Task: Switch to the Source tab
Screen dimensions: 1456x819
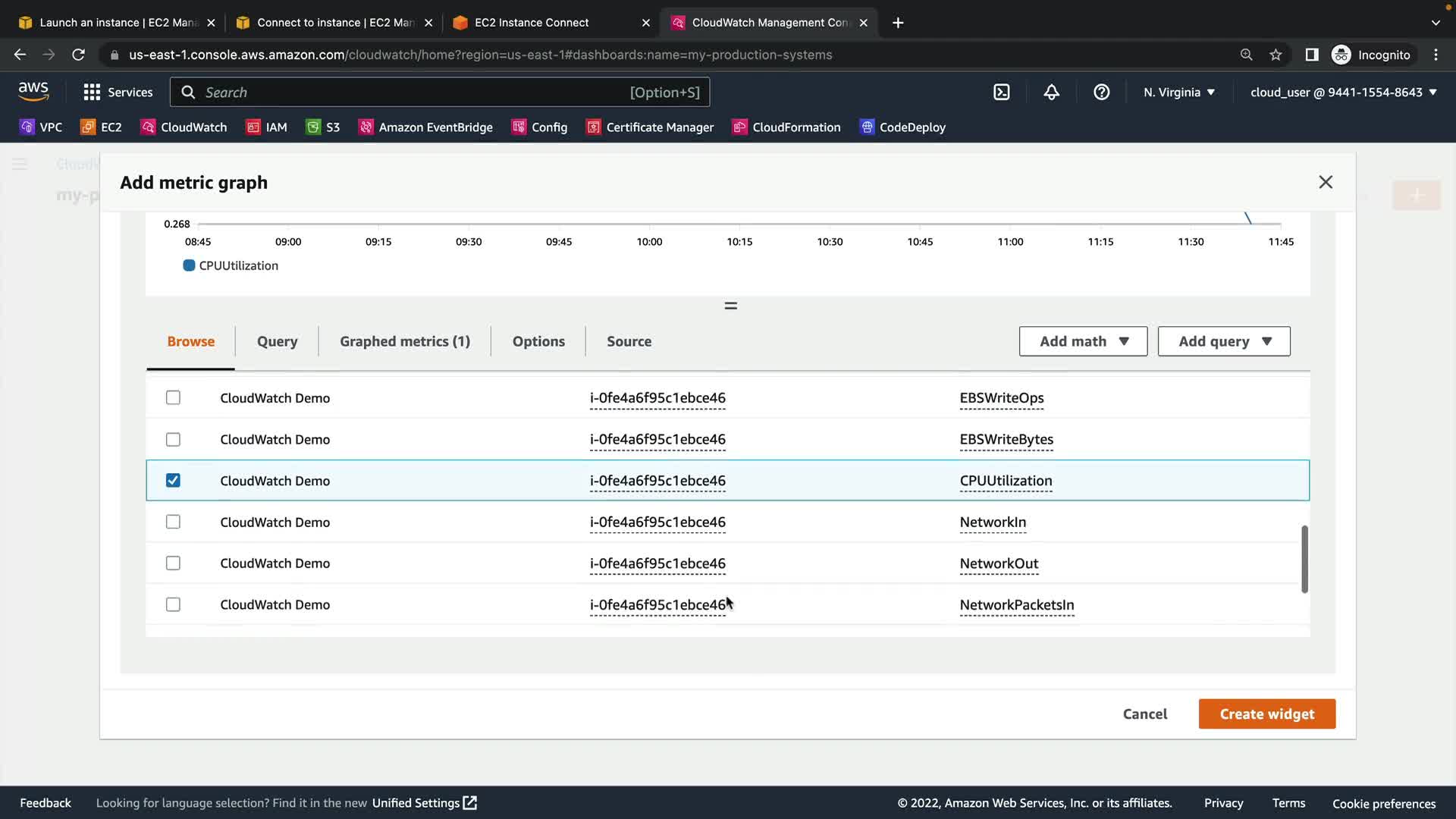Action: pyautogui.click(x=629, y=341)
